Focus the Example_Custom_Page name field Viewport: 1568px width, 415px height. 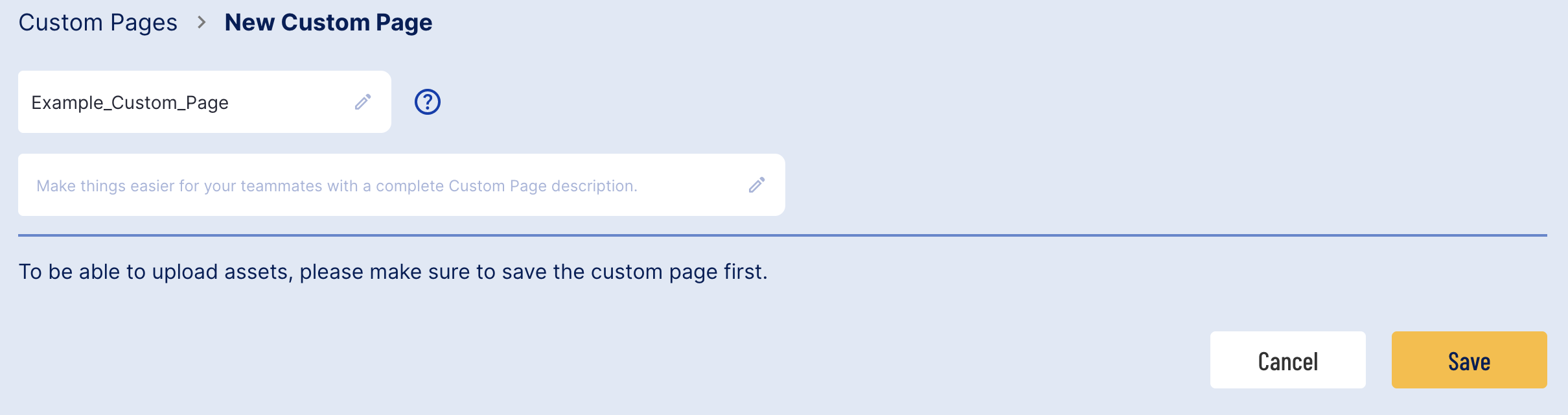pos(205,102)
